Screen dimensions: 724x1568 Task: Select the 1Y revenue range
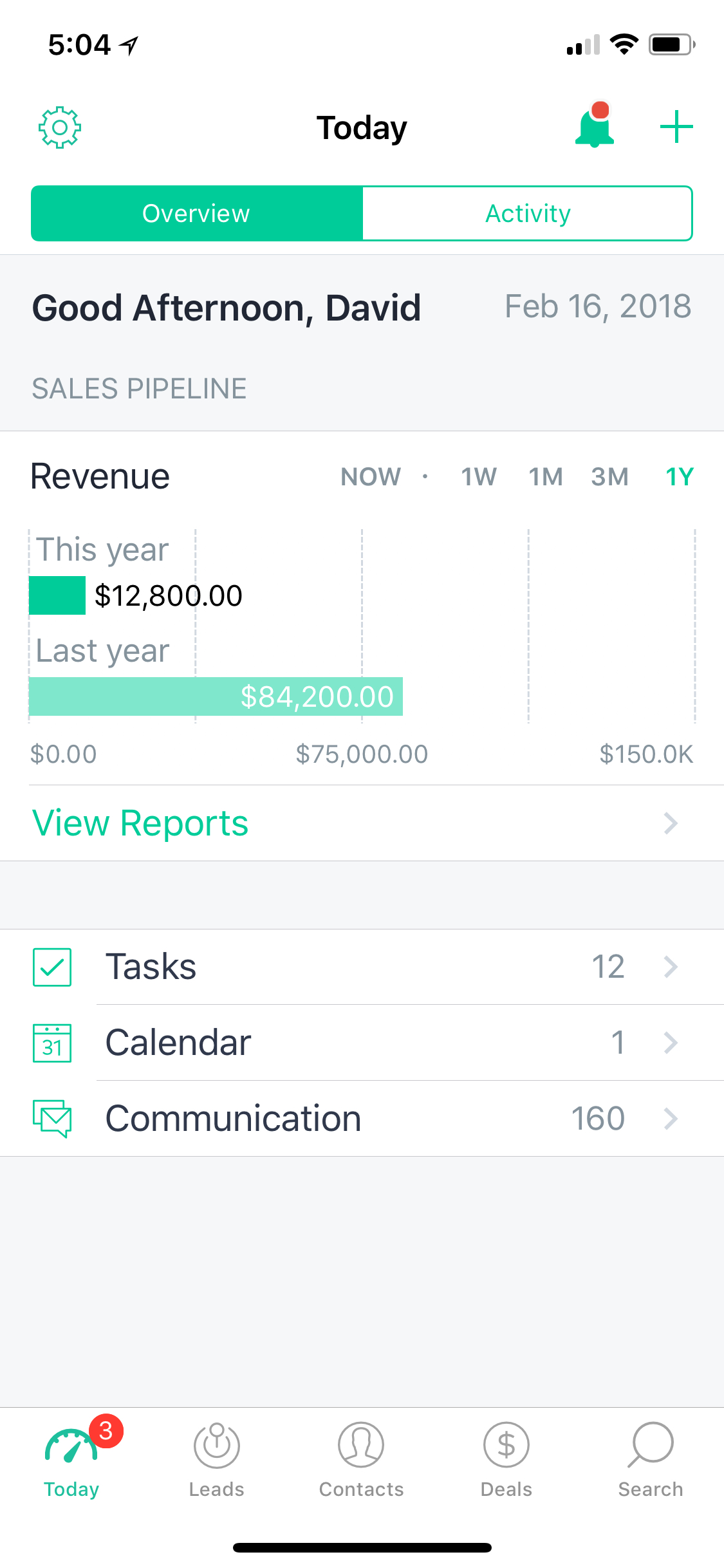[679, 477]
